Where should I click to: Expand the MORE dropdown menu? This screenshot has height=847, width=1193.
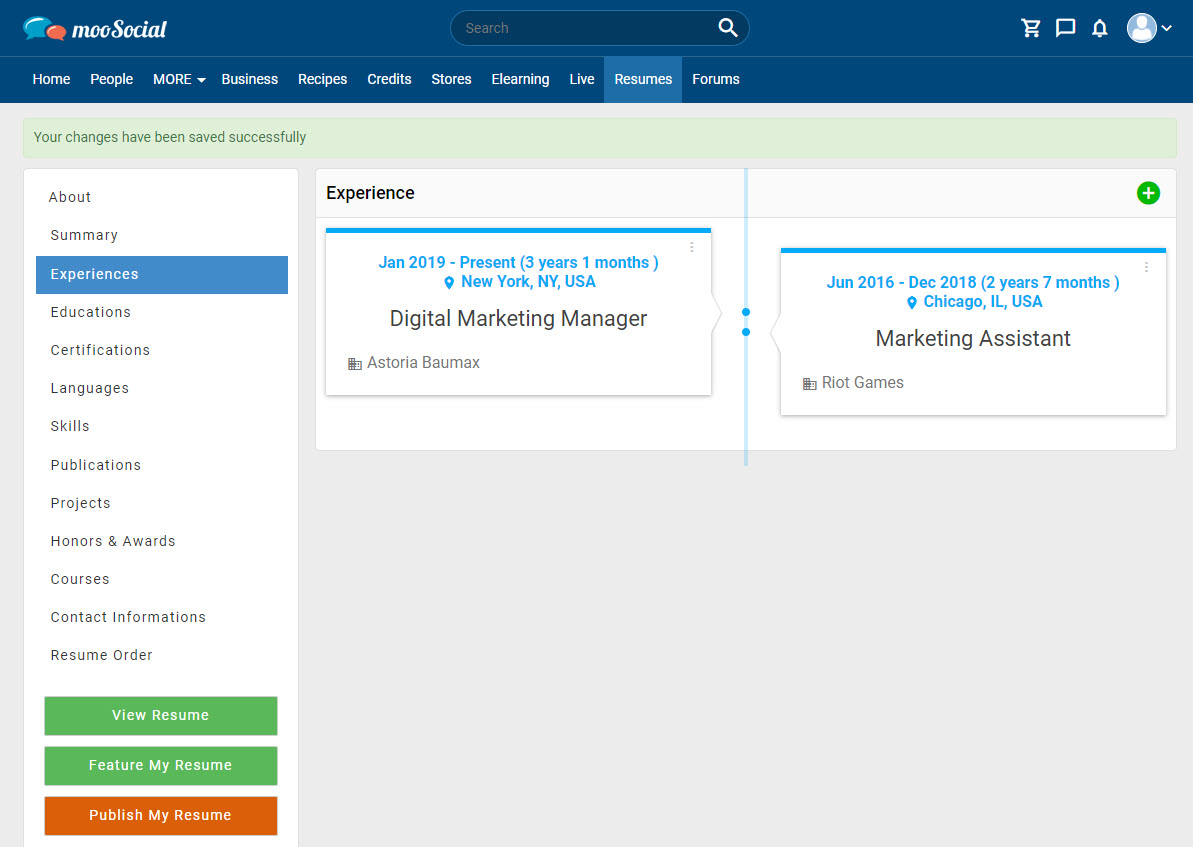[x=179, y=79]
